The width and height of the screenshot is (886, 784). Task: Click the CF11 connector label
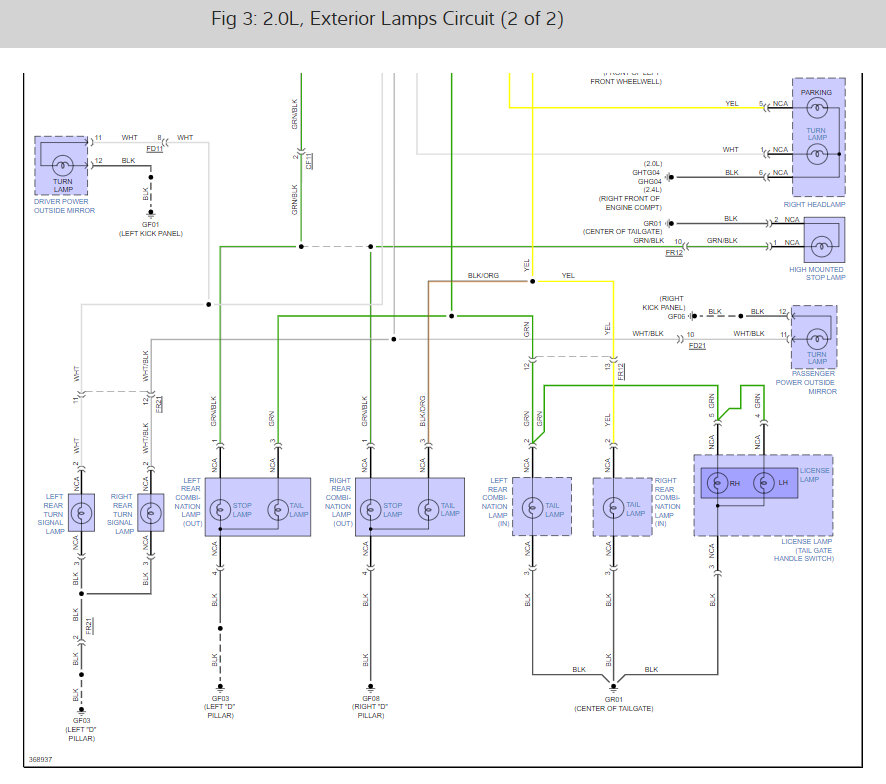[309, 161]
